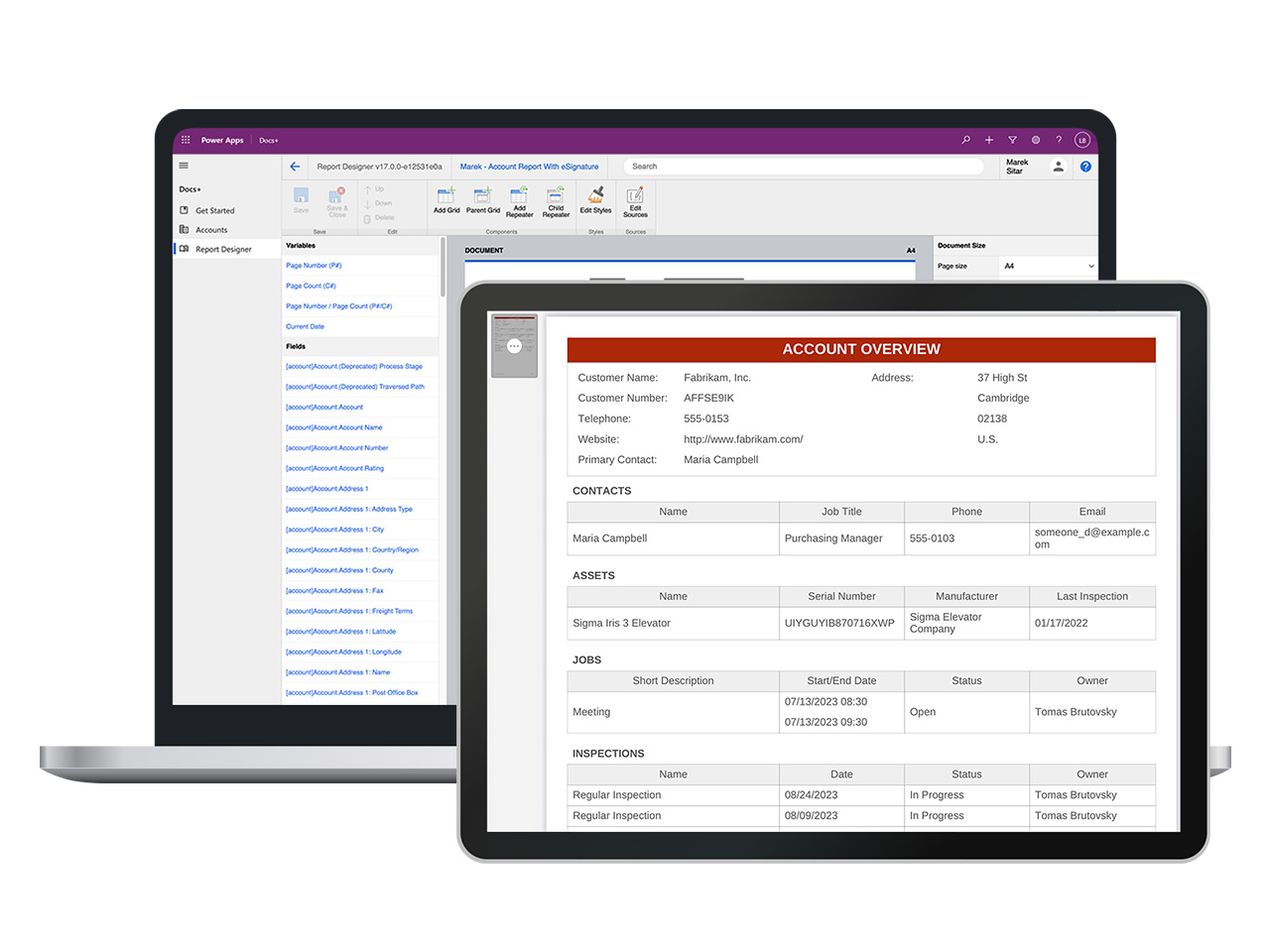
Task: Open the Page size A4 dropdown
Action: 1048,266
